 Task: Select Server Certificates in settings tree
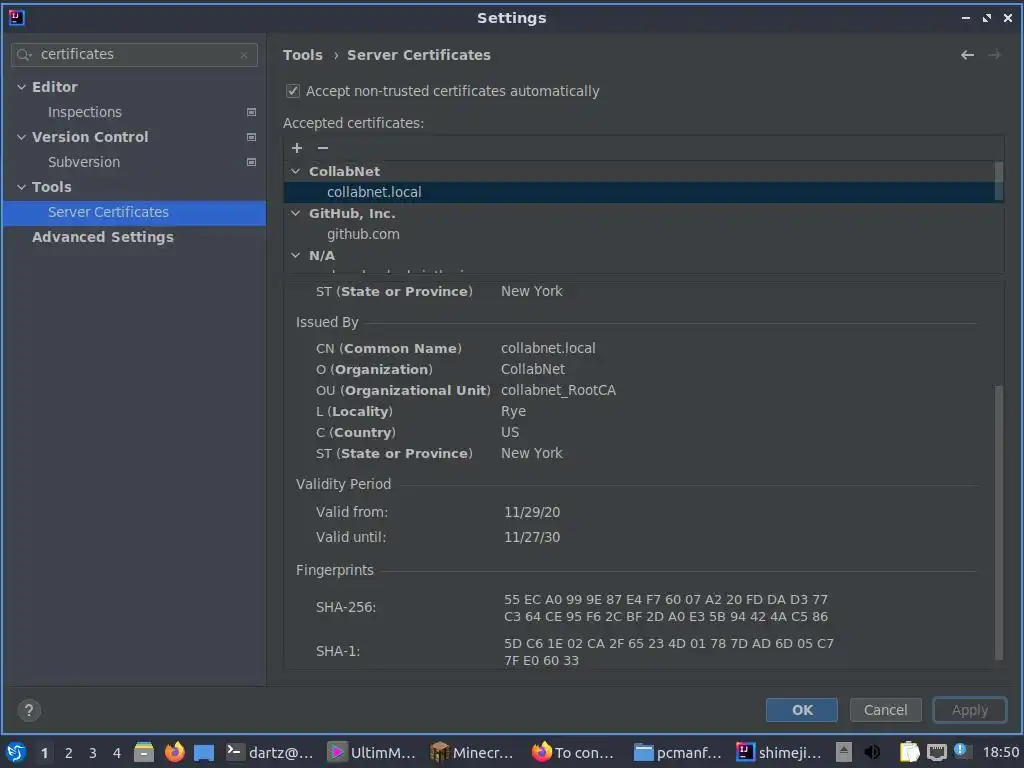pos(134,212)
